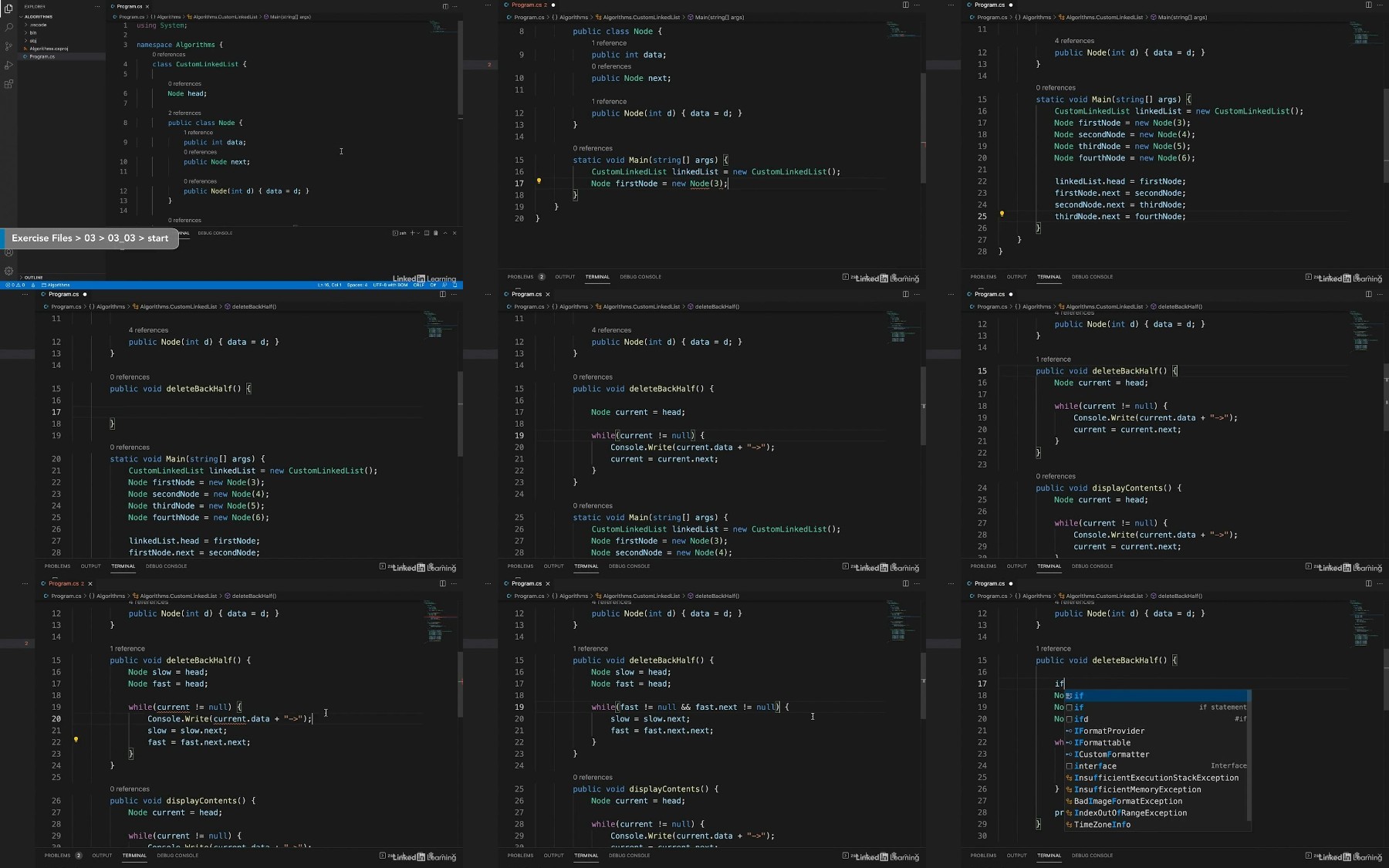Viewport: 1389px width, 868px height.
Task: Click 'UTF-8 with BOM' encoding in status bar
Action: 390,285
